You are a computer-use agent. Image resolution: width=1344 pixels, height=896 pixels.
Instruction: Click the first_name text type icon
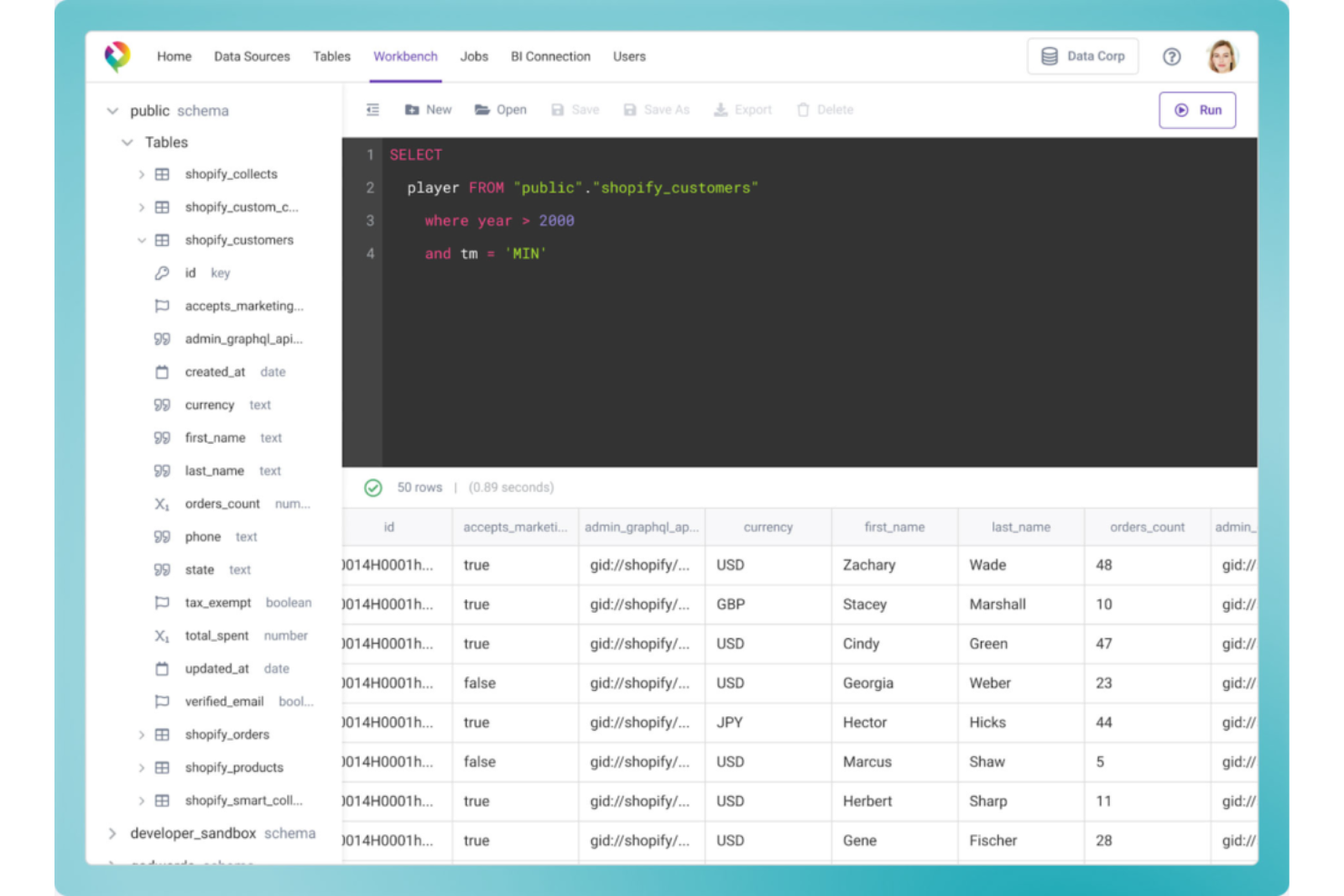[x=162, y=438]
